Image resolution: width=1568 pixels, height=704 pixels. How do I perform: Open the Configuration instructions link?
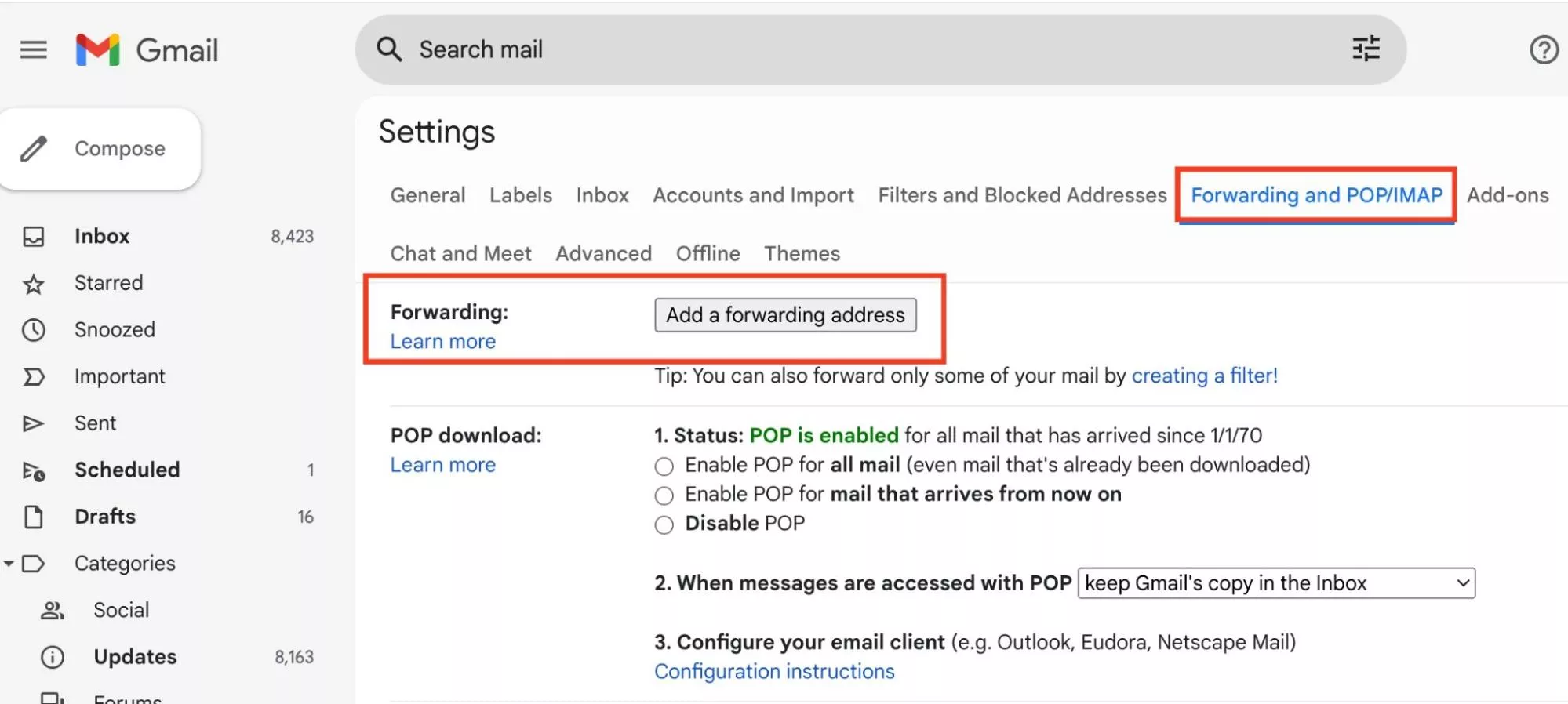pos(774,672)
